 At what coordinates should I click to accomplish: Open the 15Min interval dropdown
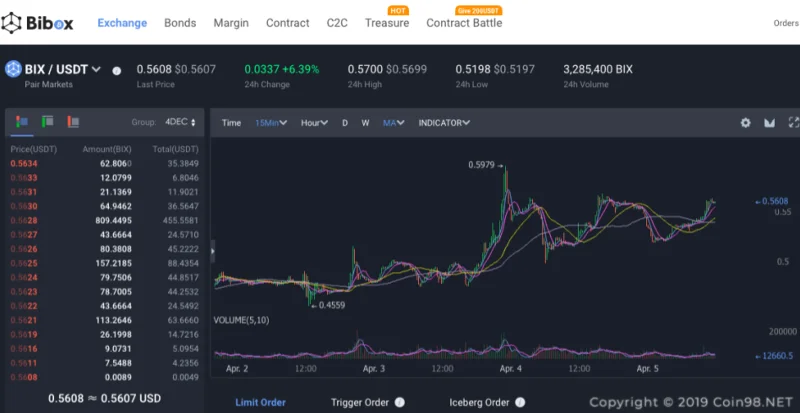point(271,123)
